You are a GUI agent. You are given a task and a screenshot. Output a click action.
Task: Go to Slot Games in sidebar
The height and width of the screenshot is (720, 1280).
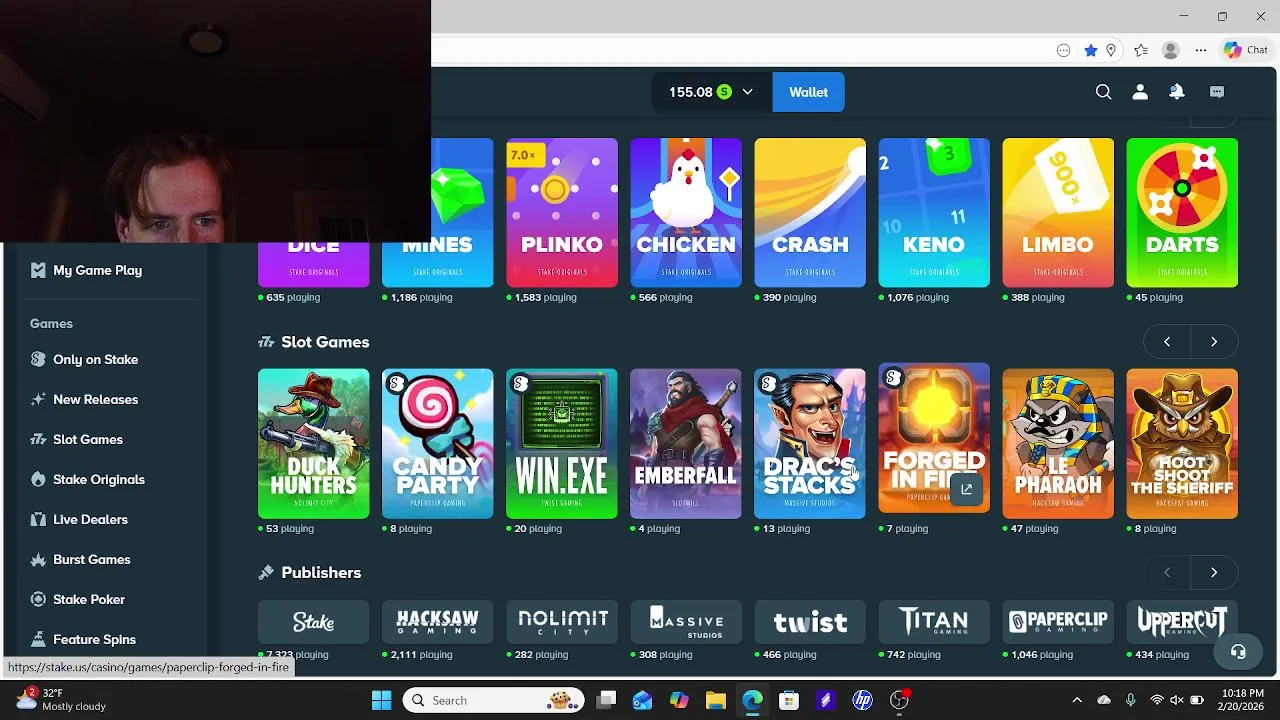click(x=88, y=439)
